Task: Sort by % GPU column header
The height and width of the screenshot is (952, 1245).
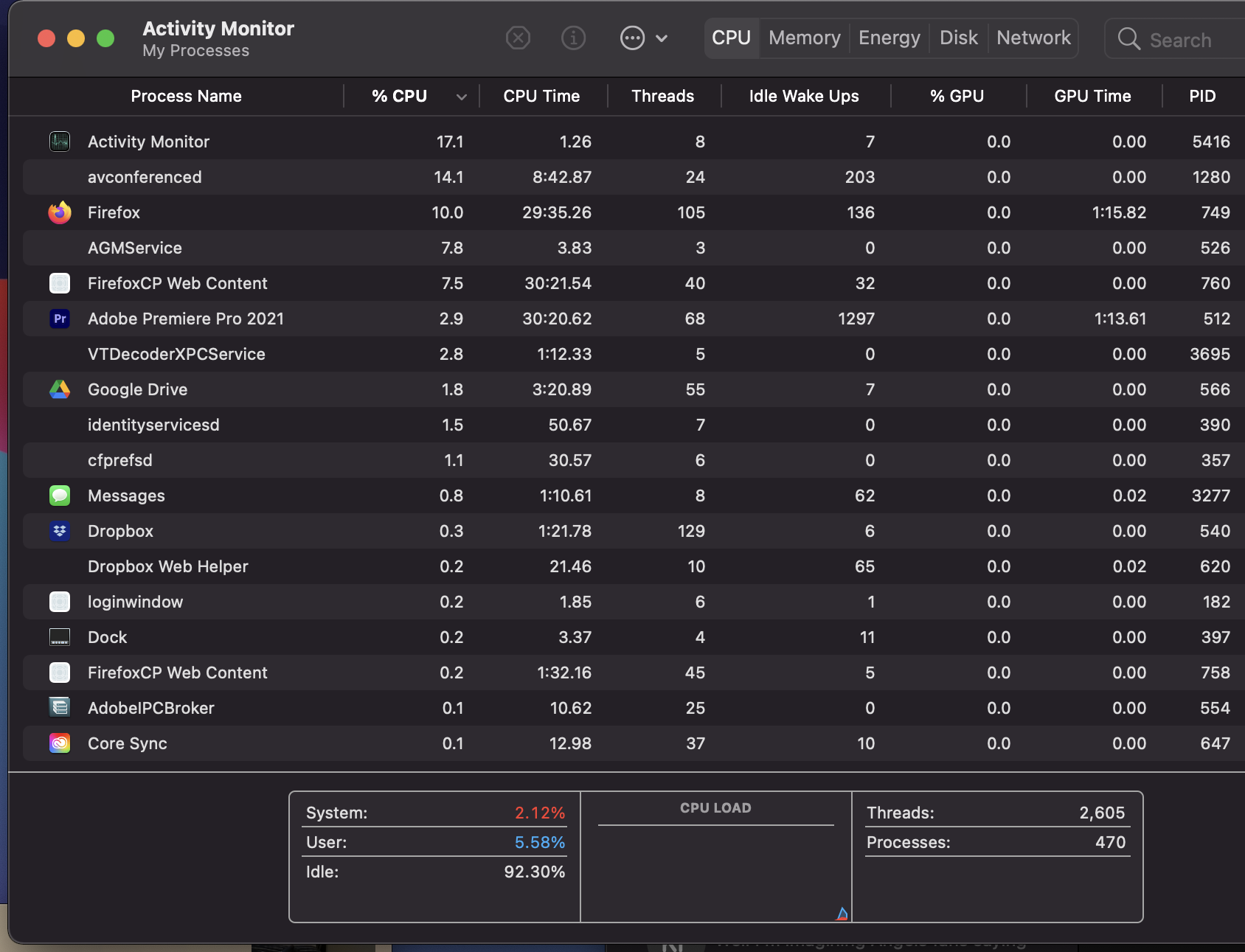Action: (x=957, y=96)
